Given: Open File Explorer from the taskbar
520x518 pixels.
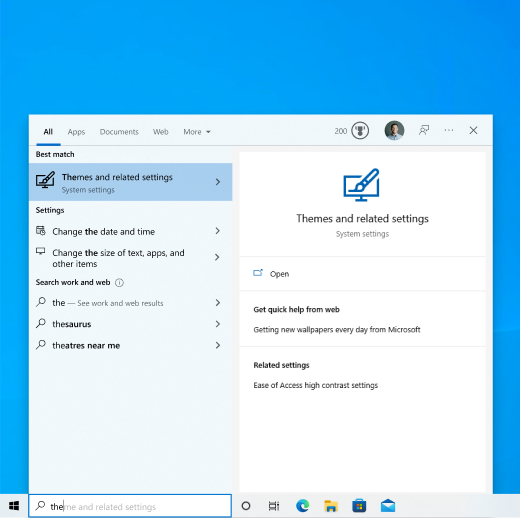Looking at the screenshot, I should pos(331,506).
